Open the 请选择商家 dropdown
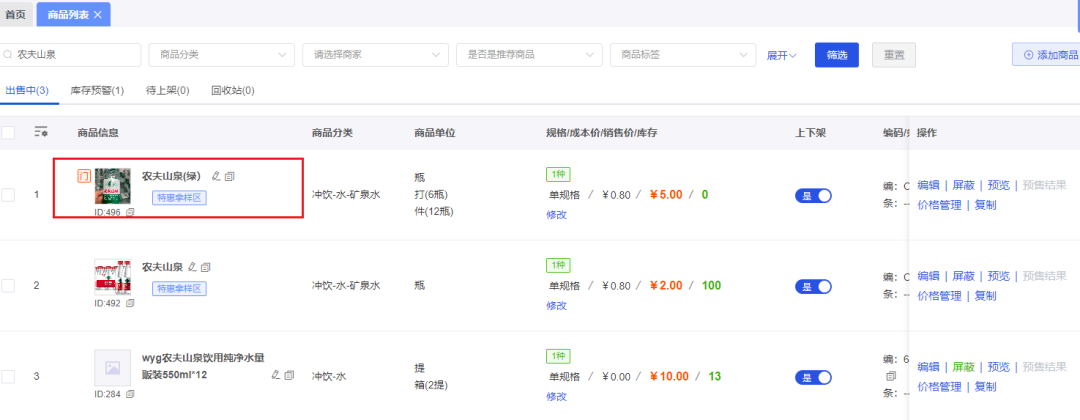The width and height of the screenshot is (1080, 420). coord(375,55)
